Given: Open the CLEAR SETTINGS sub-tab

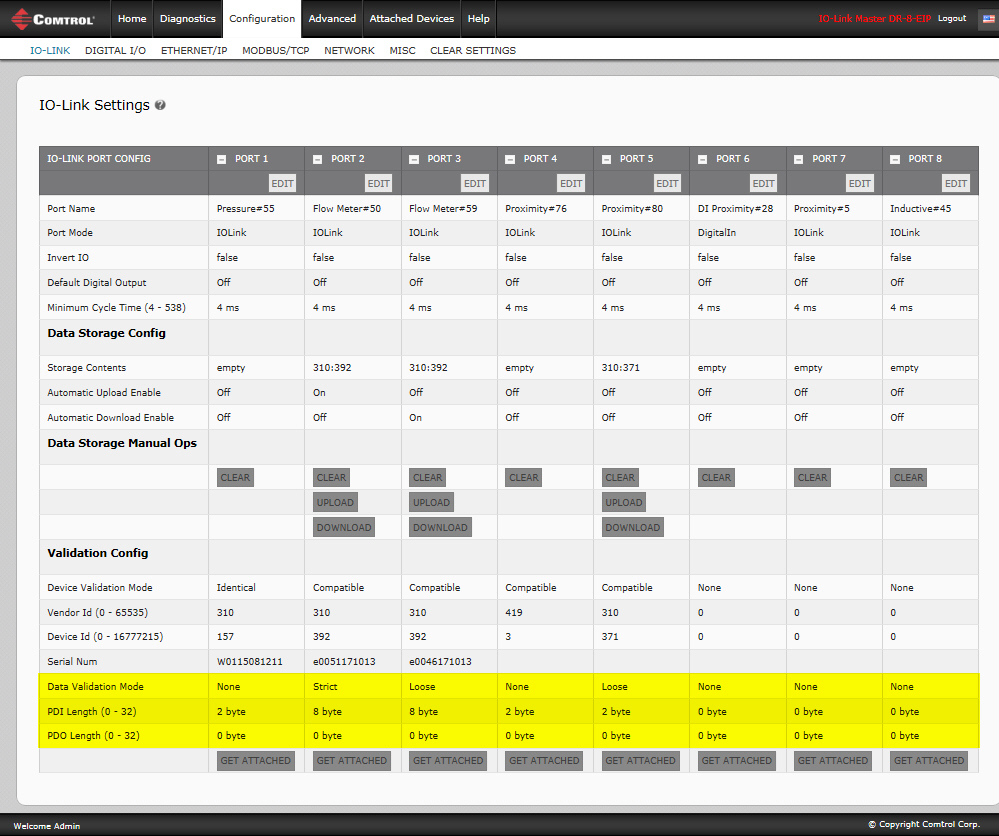Looking at the screenshot, I should pos(473,50).
